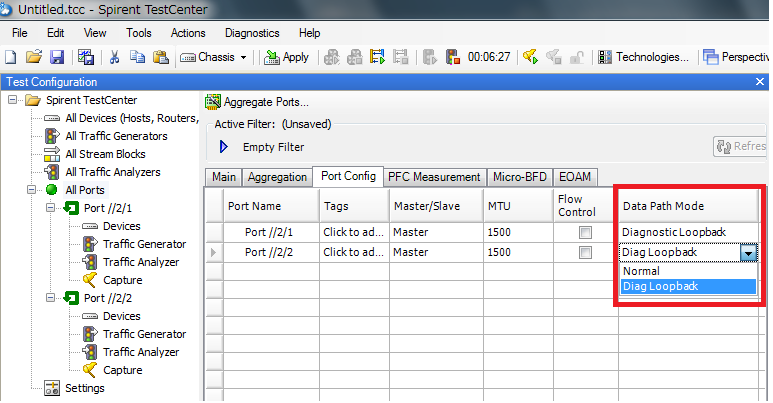Choose Normal from the Data Path Mode list

688,271
